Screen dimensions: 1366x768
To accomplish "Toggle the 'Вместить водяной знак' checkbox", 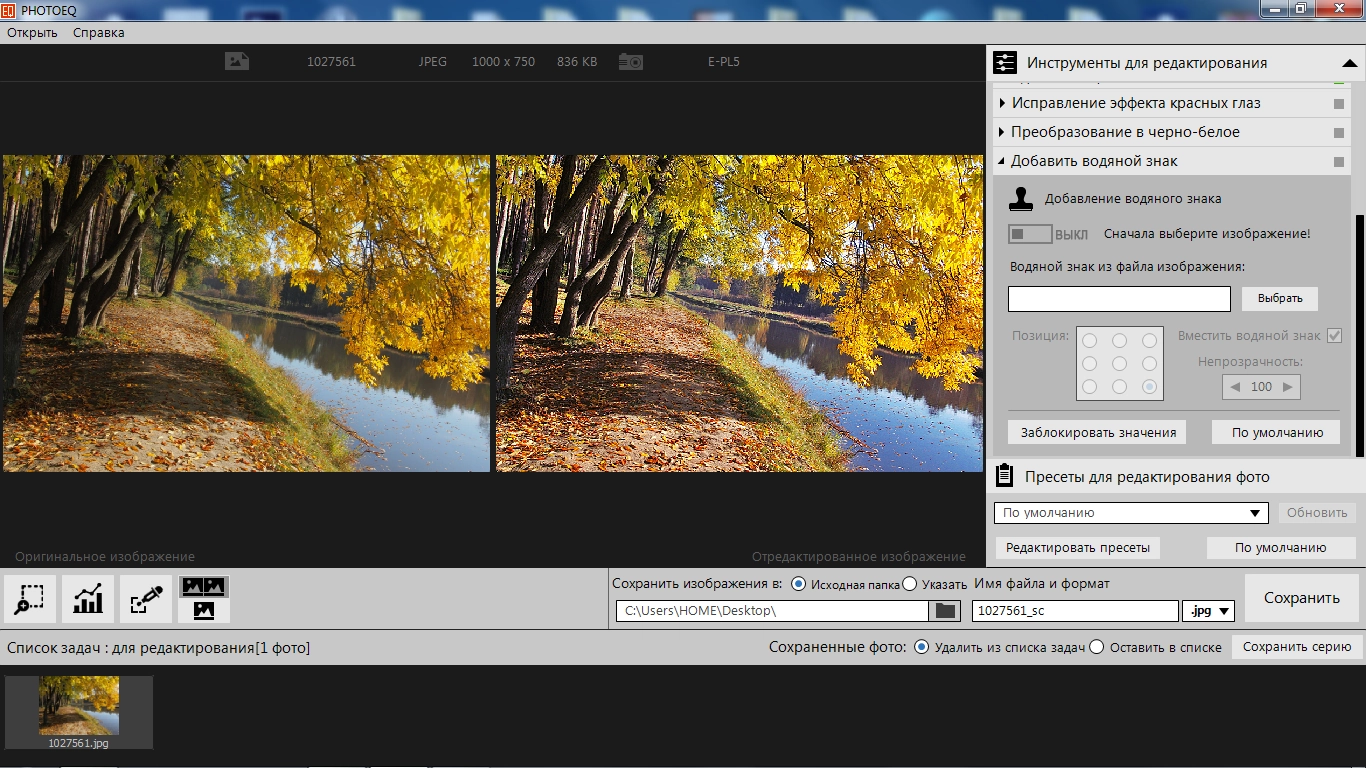I will pyautogui.click(x=1334, y=336).
